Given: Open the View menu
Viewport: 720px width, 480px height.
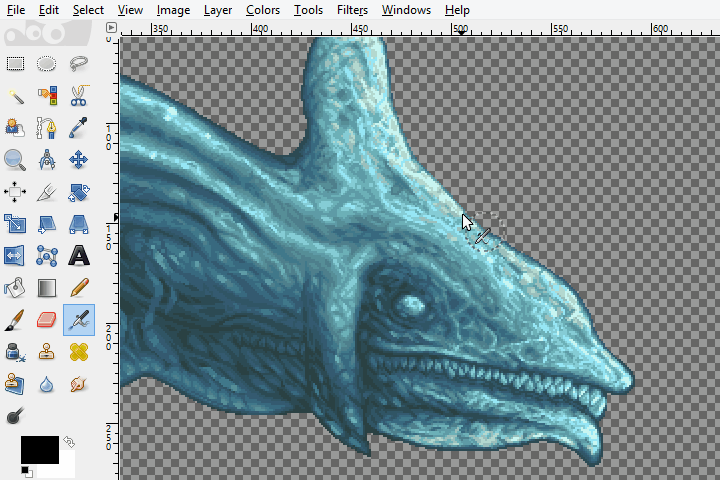Looking at the screenshot, I should pyautogui.click(x=130, y=10).
